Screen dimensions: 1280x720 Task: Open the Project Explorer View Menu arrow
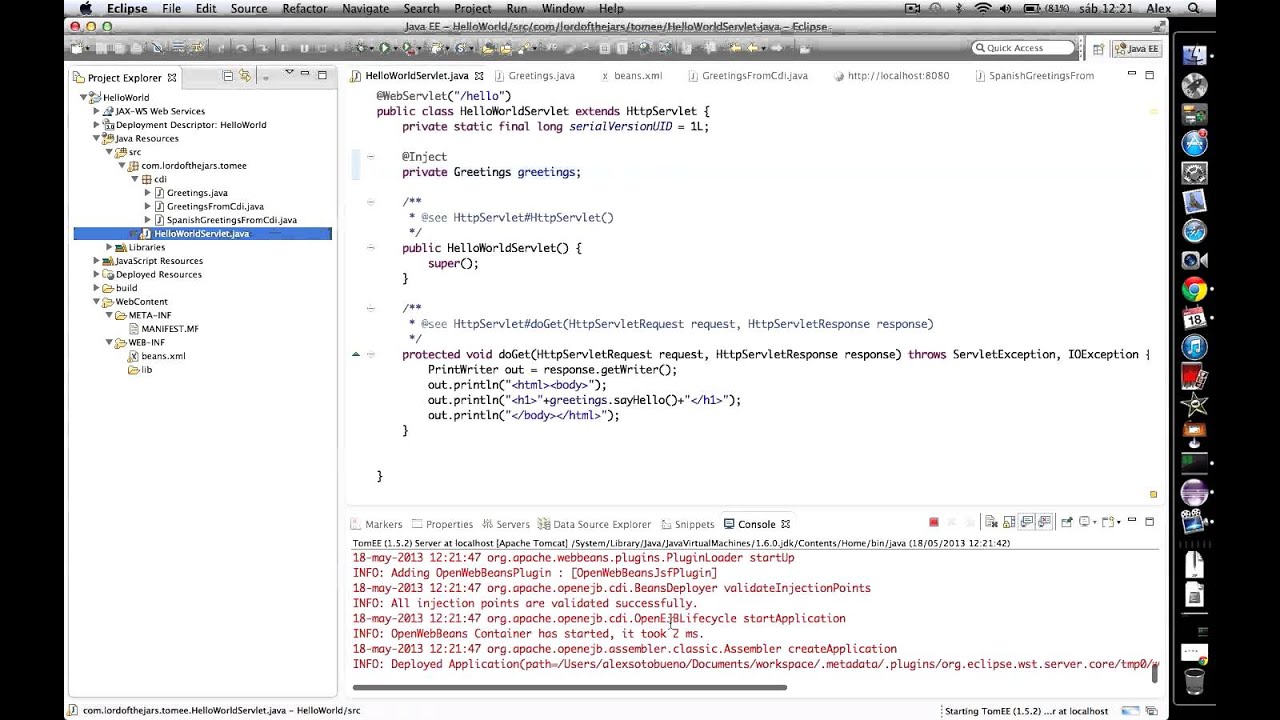point(288,74)
